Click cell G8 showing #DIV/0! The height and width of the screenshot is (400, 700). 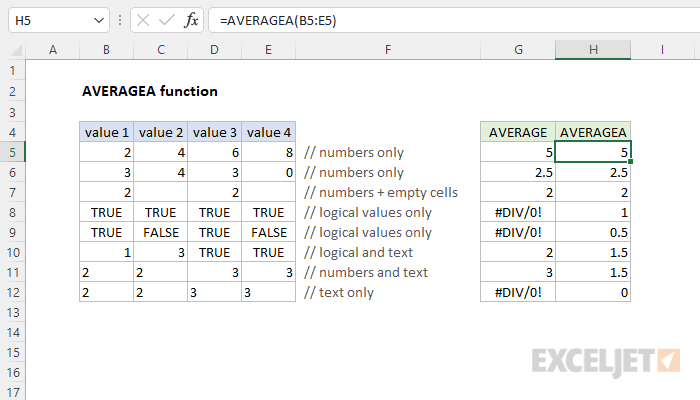click(518, 212)
